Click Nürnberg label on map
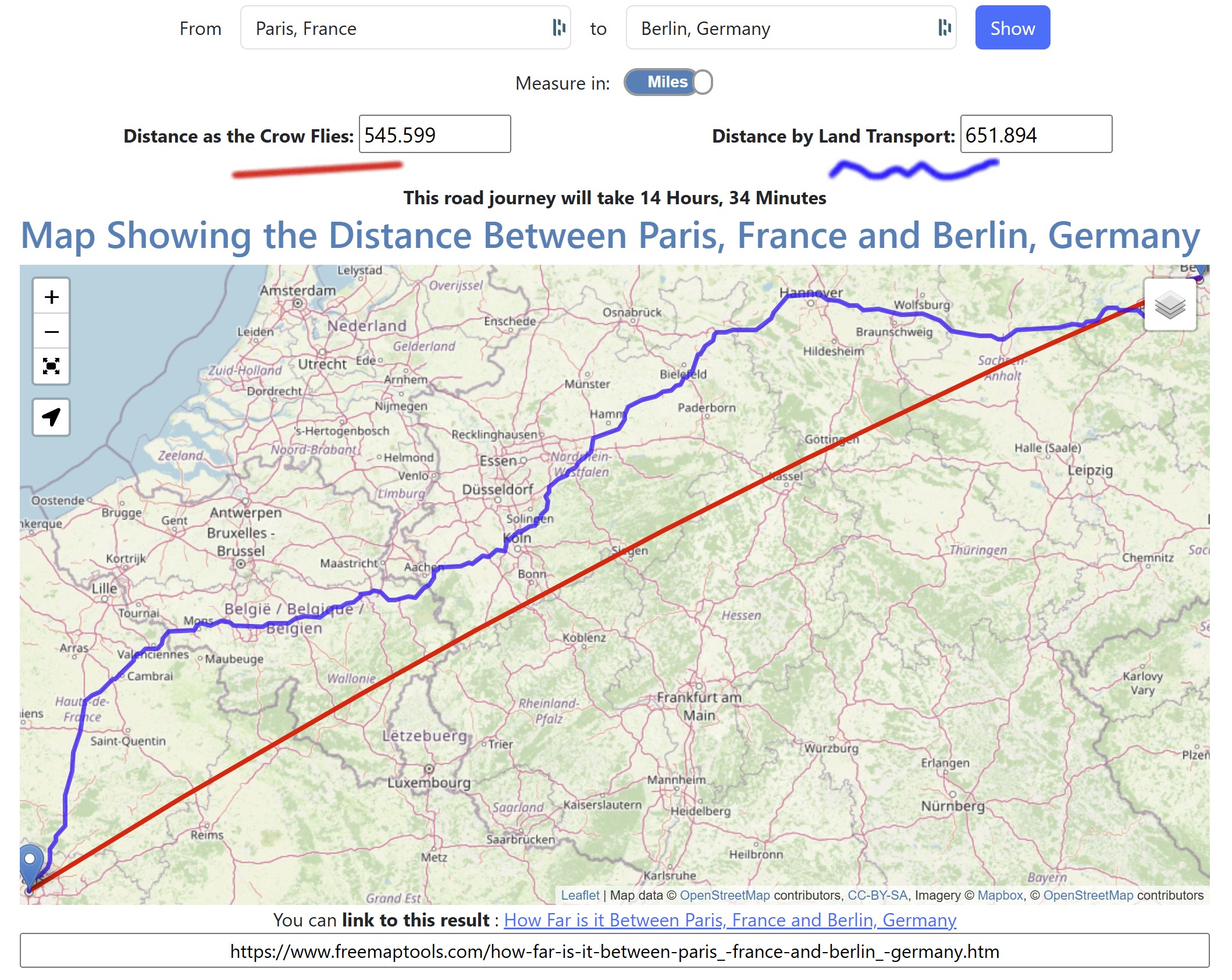The image size is (1232, 980). pos(953,806)
